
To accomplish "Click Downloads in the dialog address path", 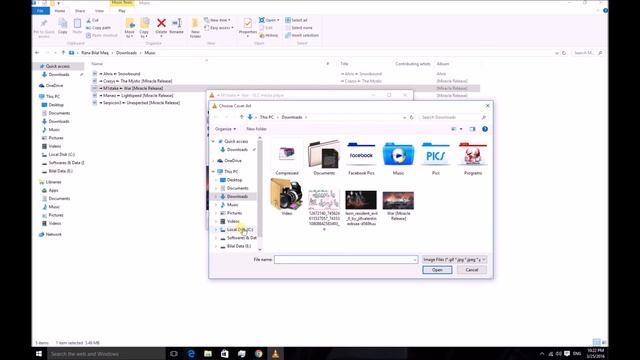I will tap(292, 117).
